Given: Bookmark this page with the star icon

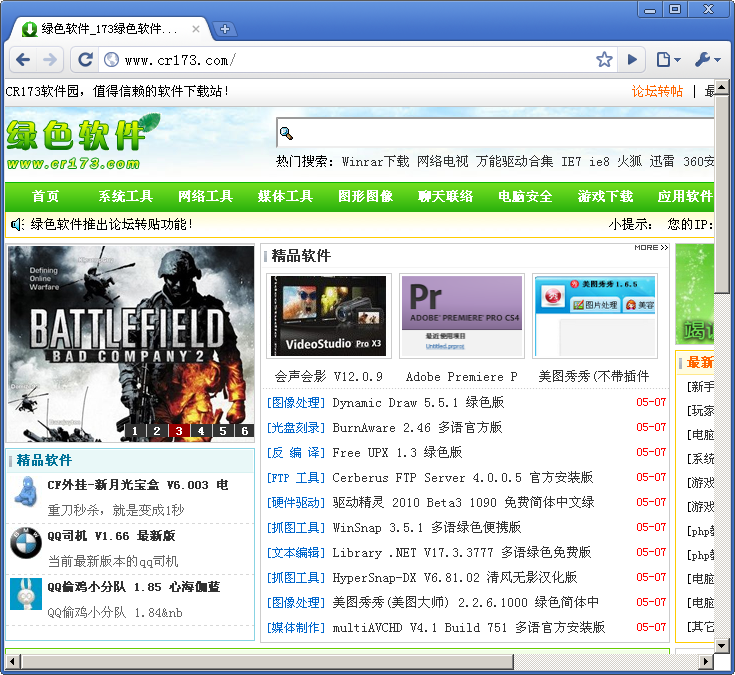Looking at the screenshot, I should 604,60.
